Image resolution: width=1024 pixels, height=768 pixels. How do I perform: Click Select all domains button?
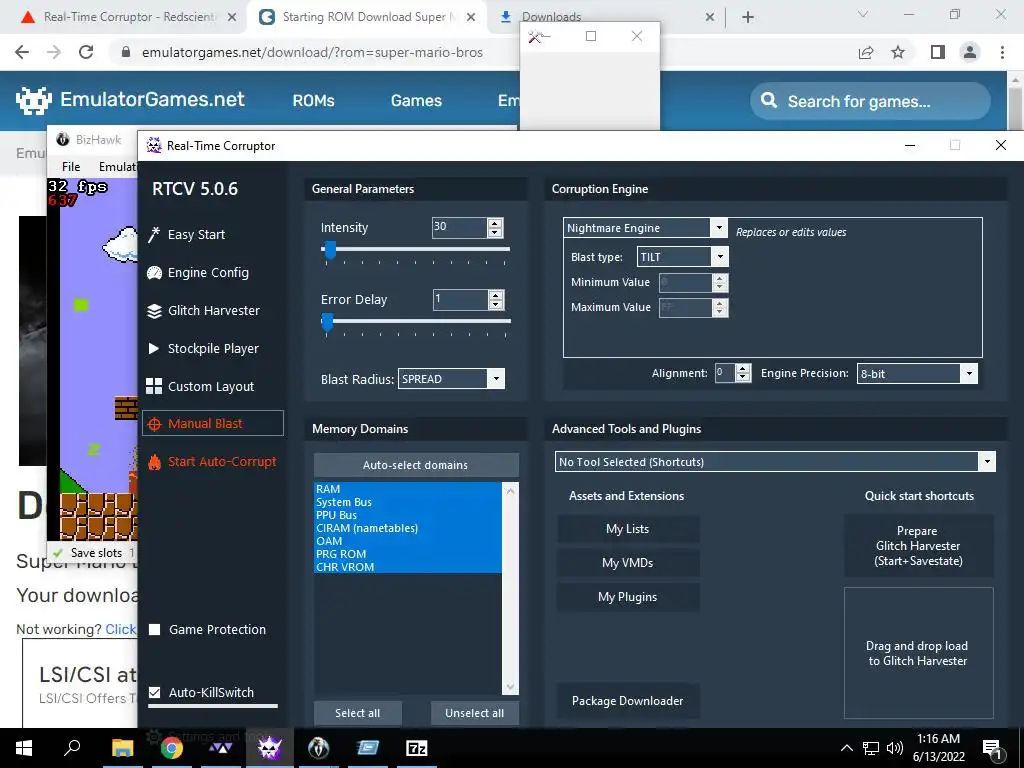(x=357, y=713)
